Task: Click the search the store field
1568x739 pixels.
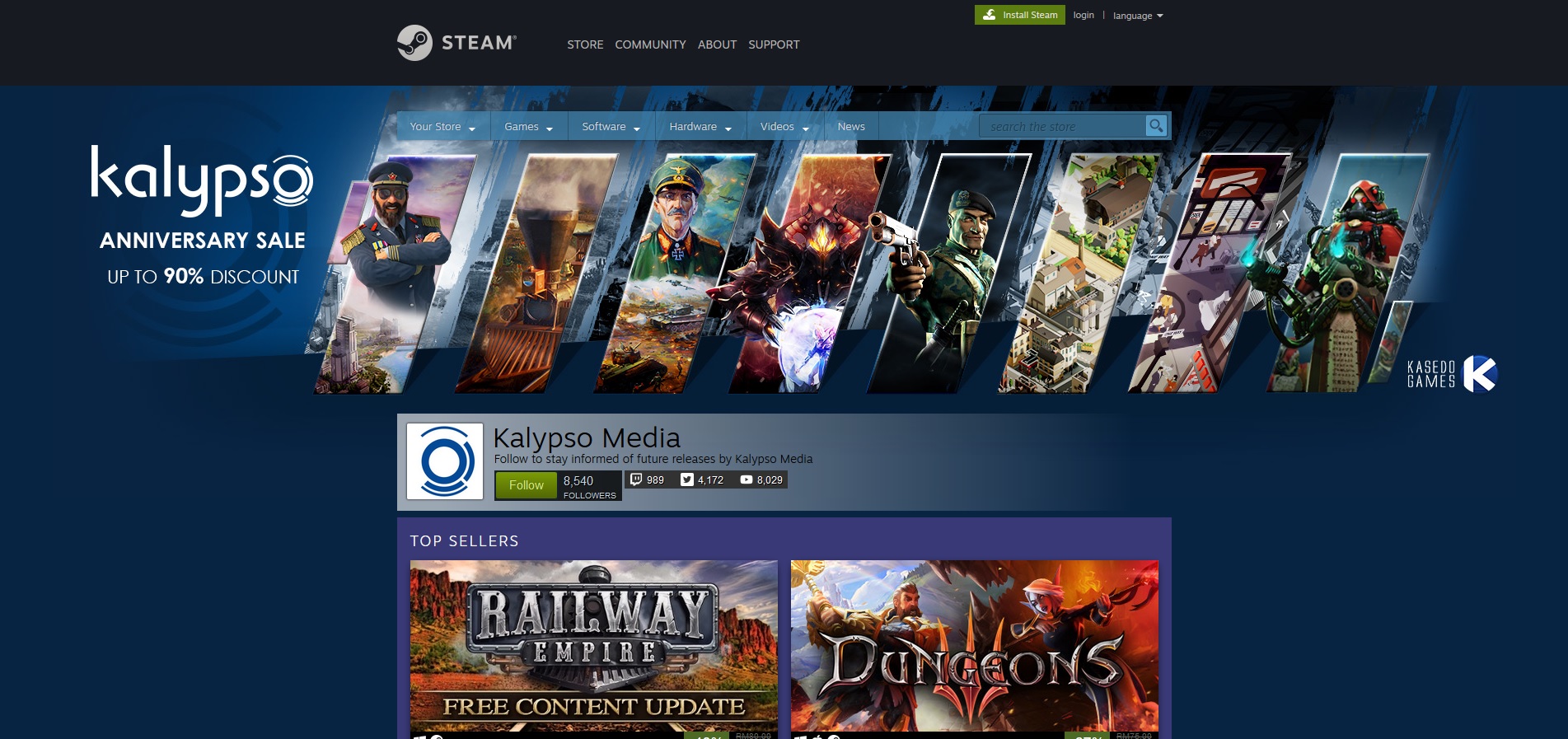Action: [1063, 126]
